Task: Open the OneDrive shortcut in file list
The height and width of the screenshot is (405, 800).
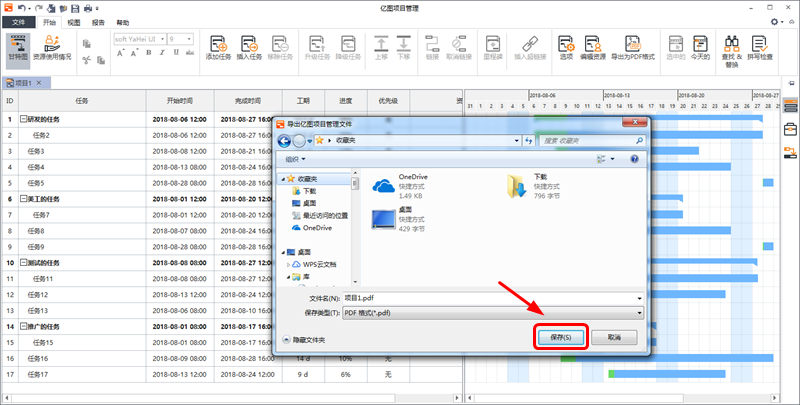Action: pyautogui.click(x=401, y=186)
